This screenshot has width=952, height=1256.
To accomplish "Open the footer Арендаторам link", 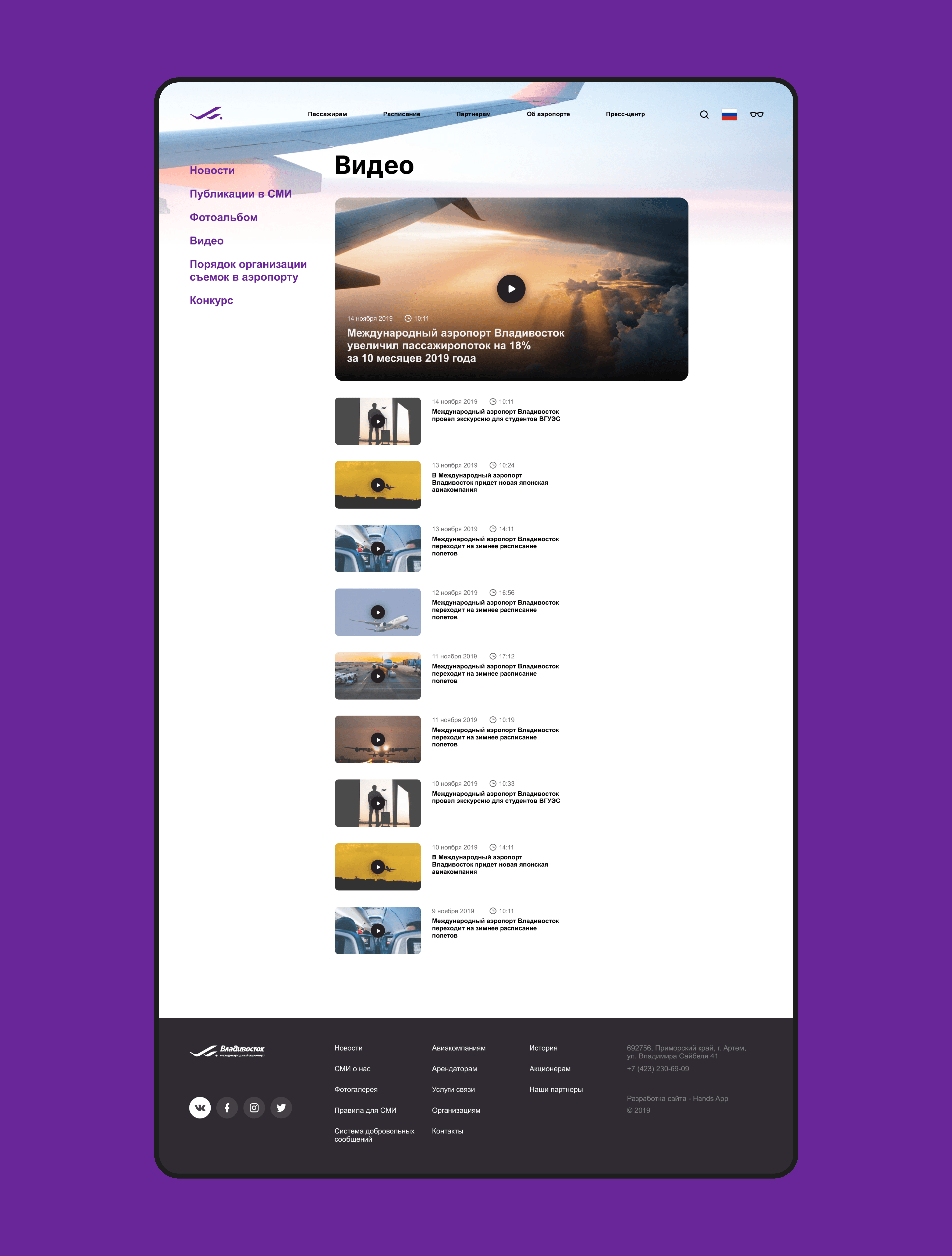I will point(454,1069).
